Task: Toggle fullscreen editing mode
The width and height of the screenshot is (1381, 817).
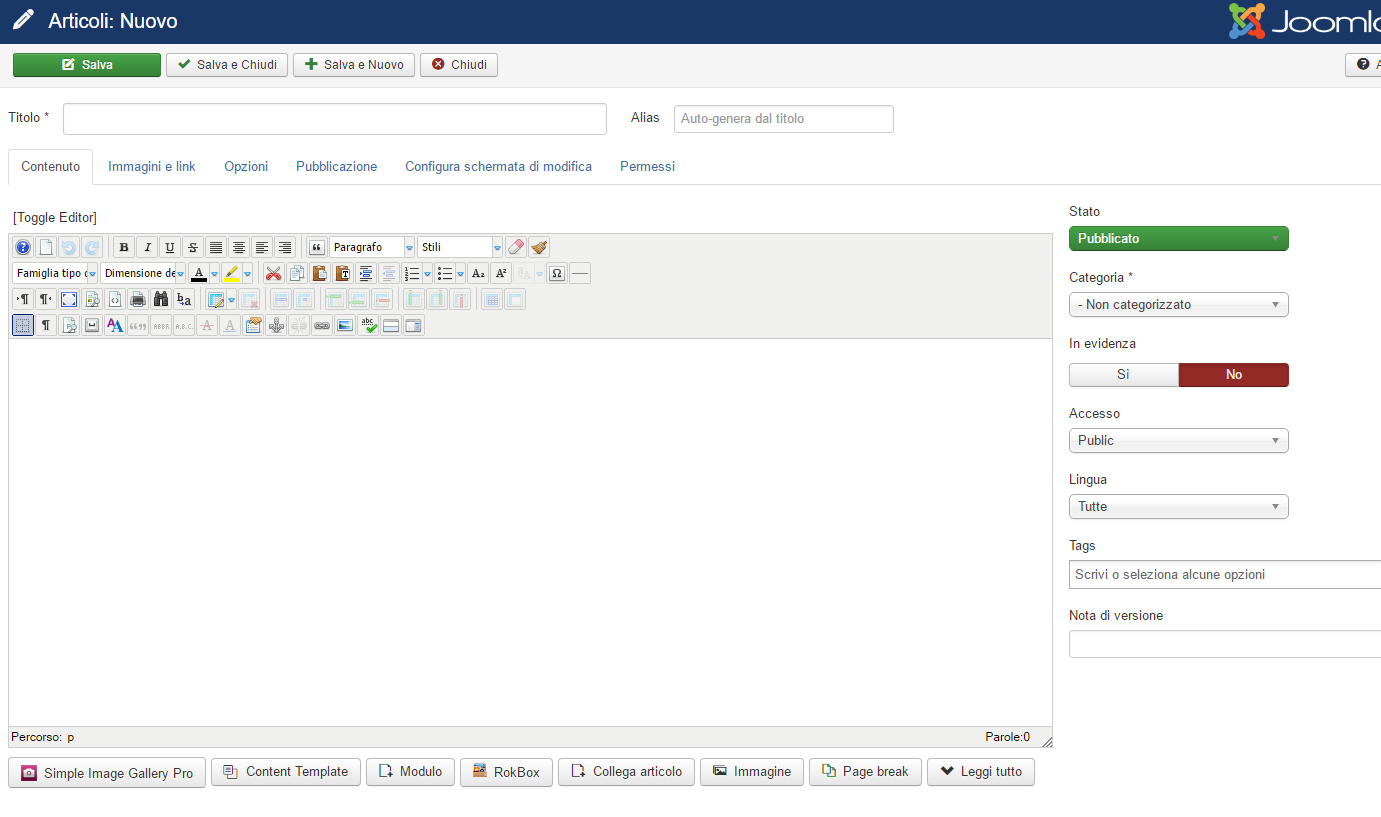Action: (68, 299)
